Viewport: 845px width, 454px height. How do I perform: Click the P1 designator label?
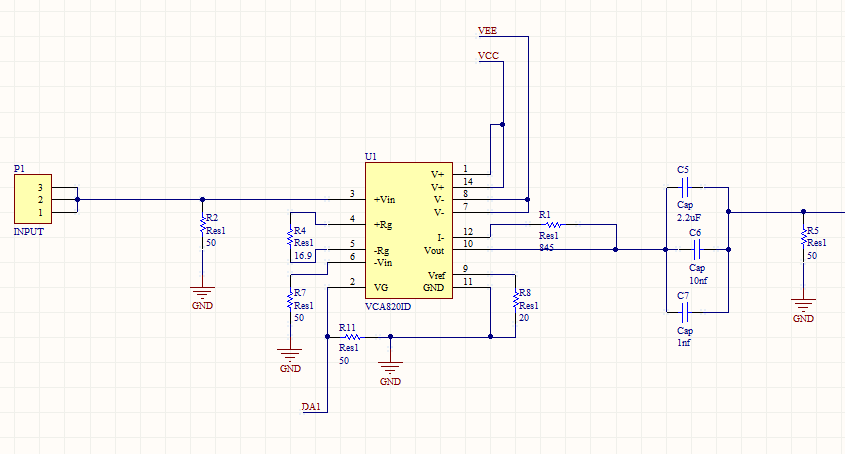[19, 168]
